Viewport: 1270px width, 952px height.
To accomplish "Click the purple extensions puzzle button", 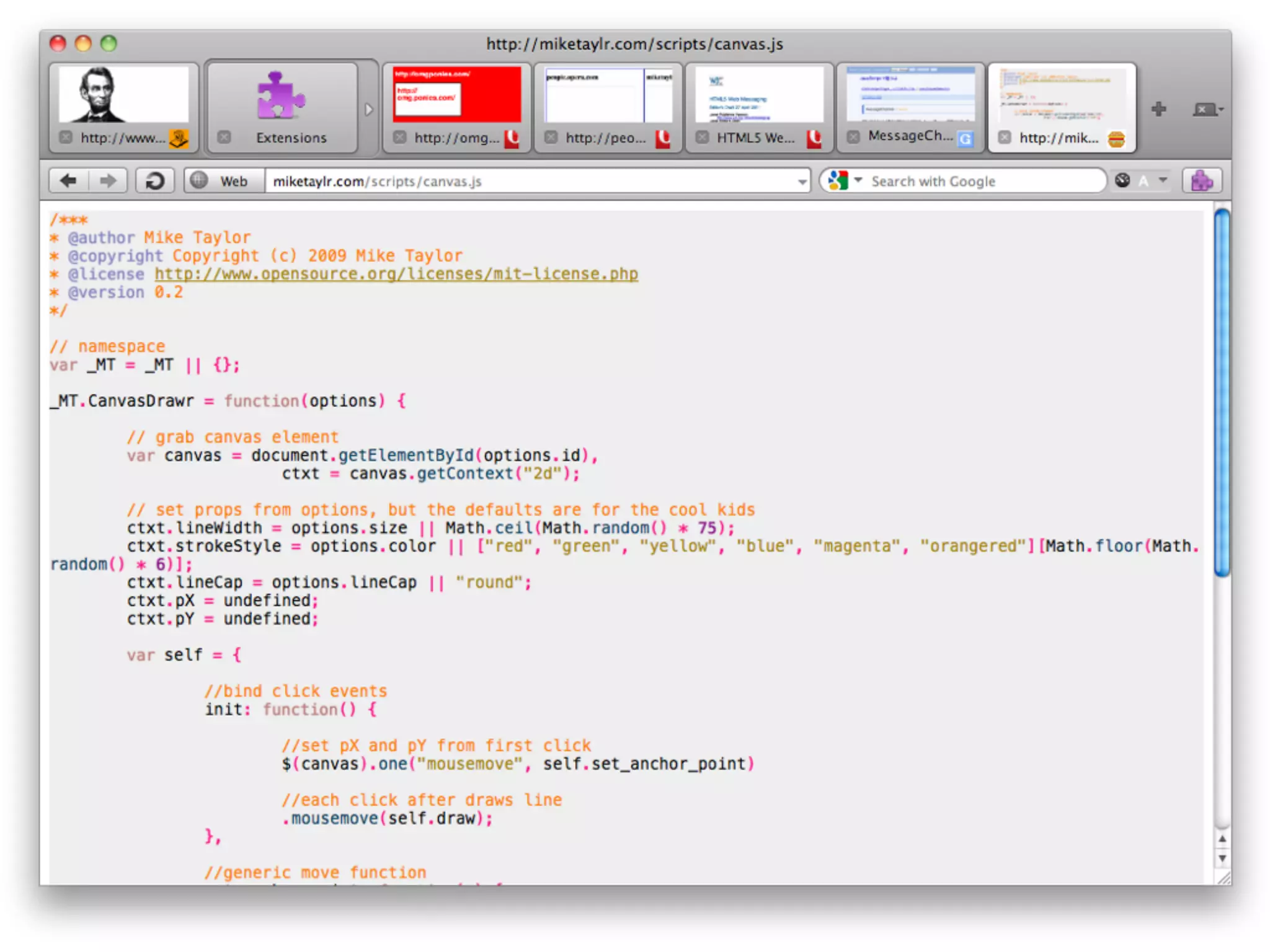I will click(1202, 181).
